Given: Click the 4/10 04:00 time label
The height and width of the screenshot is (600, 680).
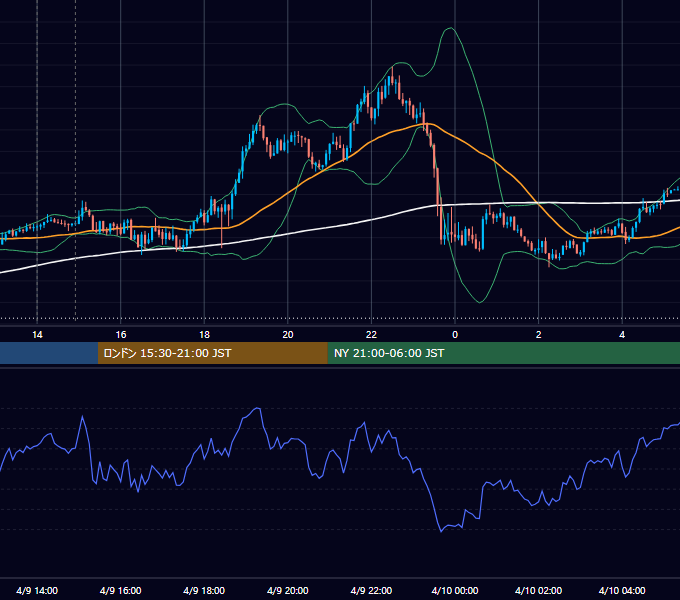Looking at the screenshot, I should pos(622,590).
